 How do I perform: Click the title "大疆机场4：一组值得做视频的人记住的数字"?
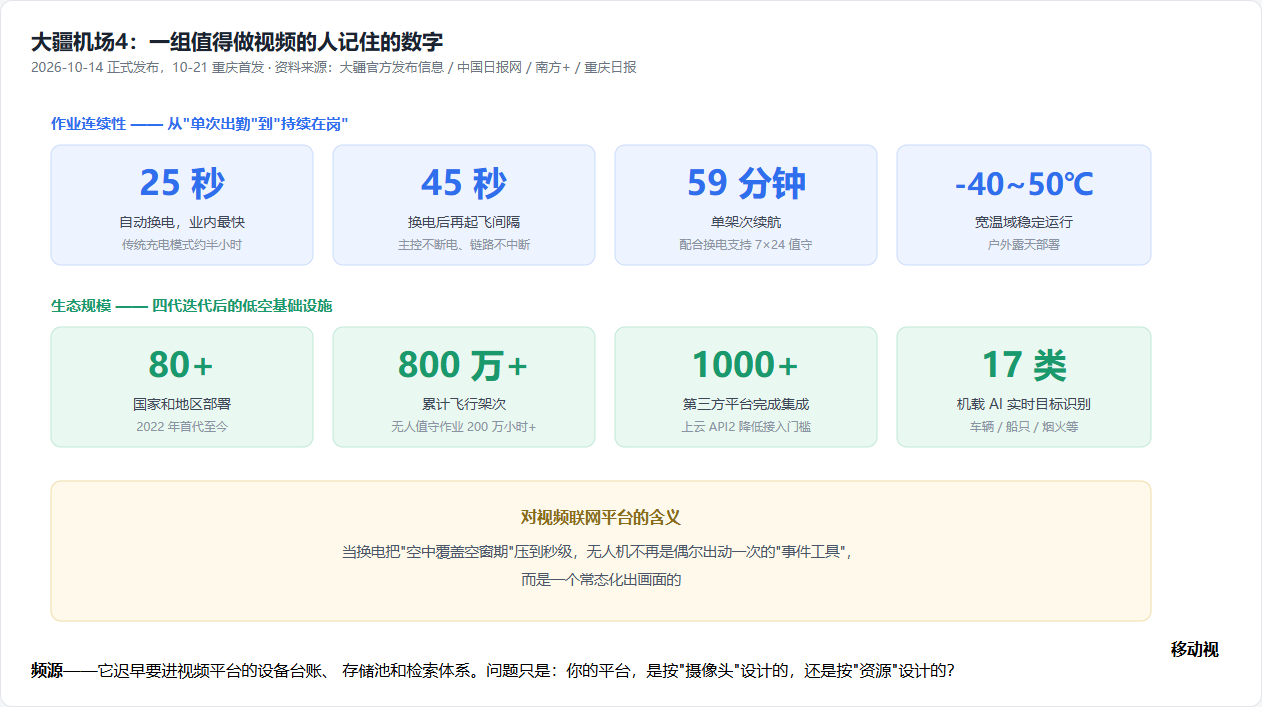coord(237,42)
